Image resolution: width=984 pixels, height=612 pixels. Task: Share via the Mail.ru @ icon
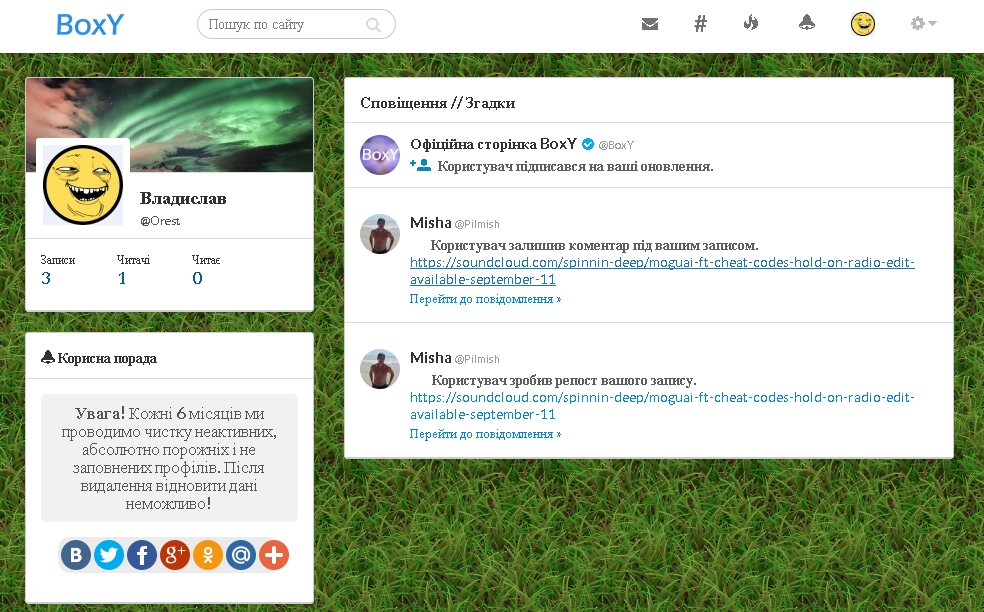coord(241,555)
